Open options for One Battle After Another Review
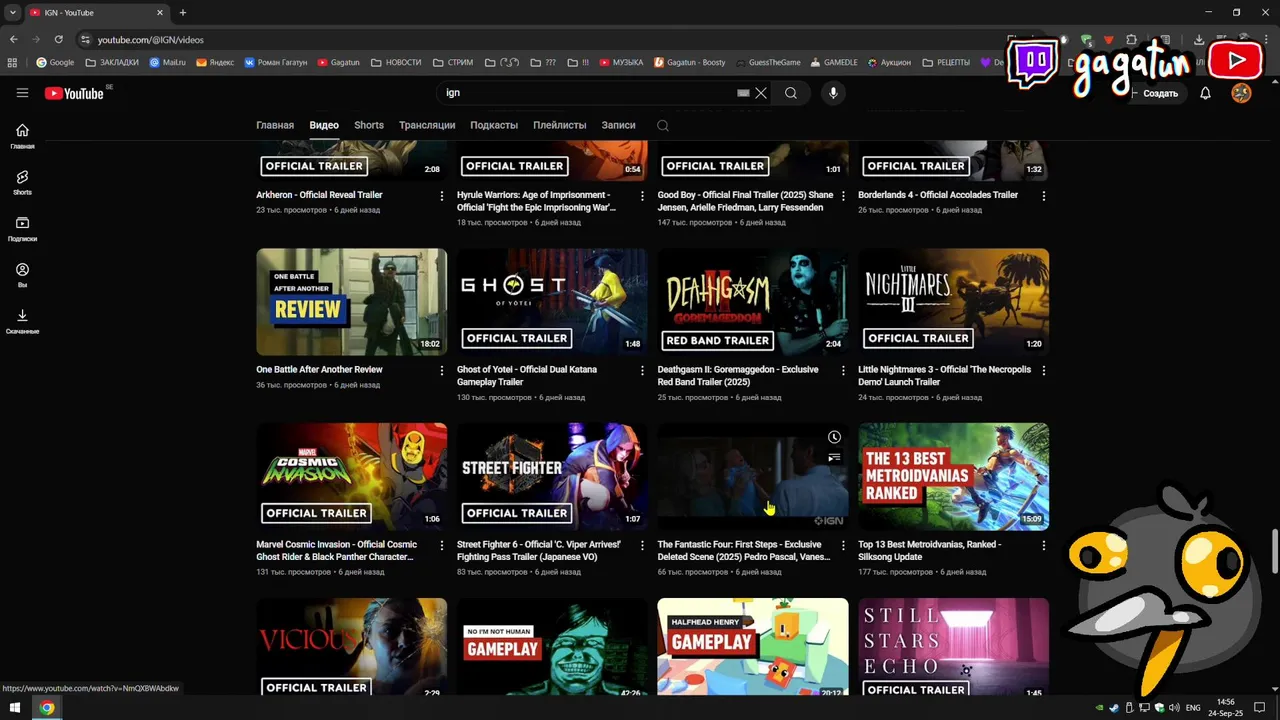 pyautogui.click(x=442, y=370)
